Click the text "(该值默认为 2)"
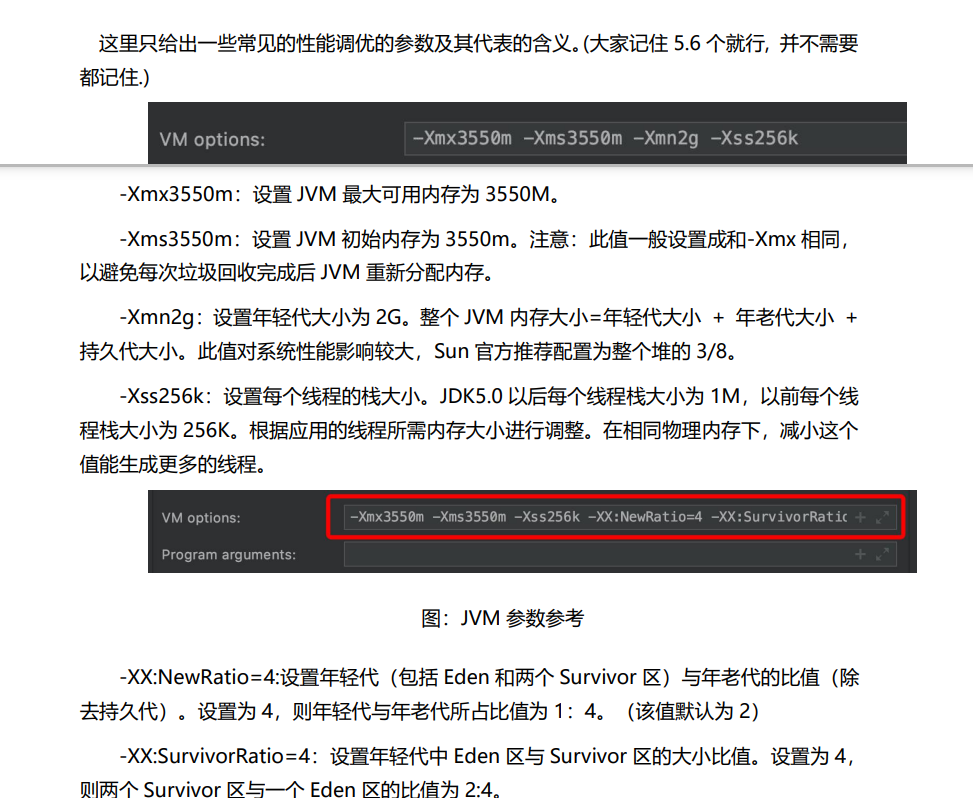Screen dimensions: 973x798 click(693, 711)
